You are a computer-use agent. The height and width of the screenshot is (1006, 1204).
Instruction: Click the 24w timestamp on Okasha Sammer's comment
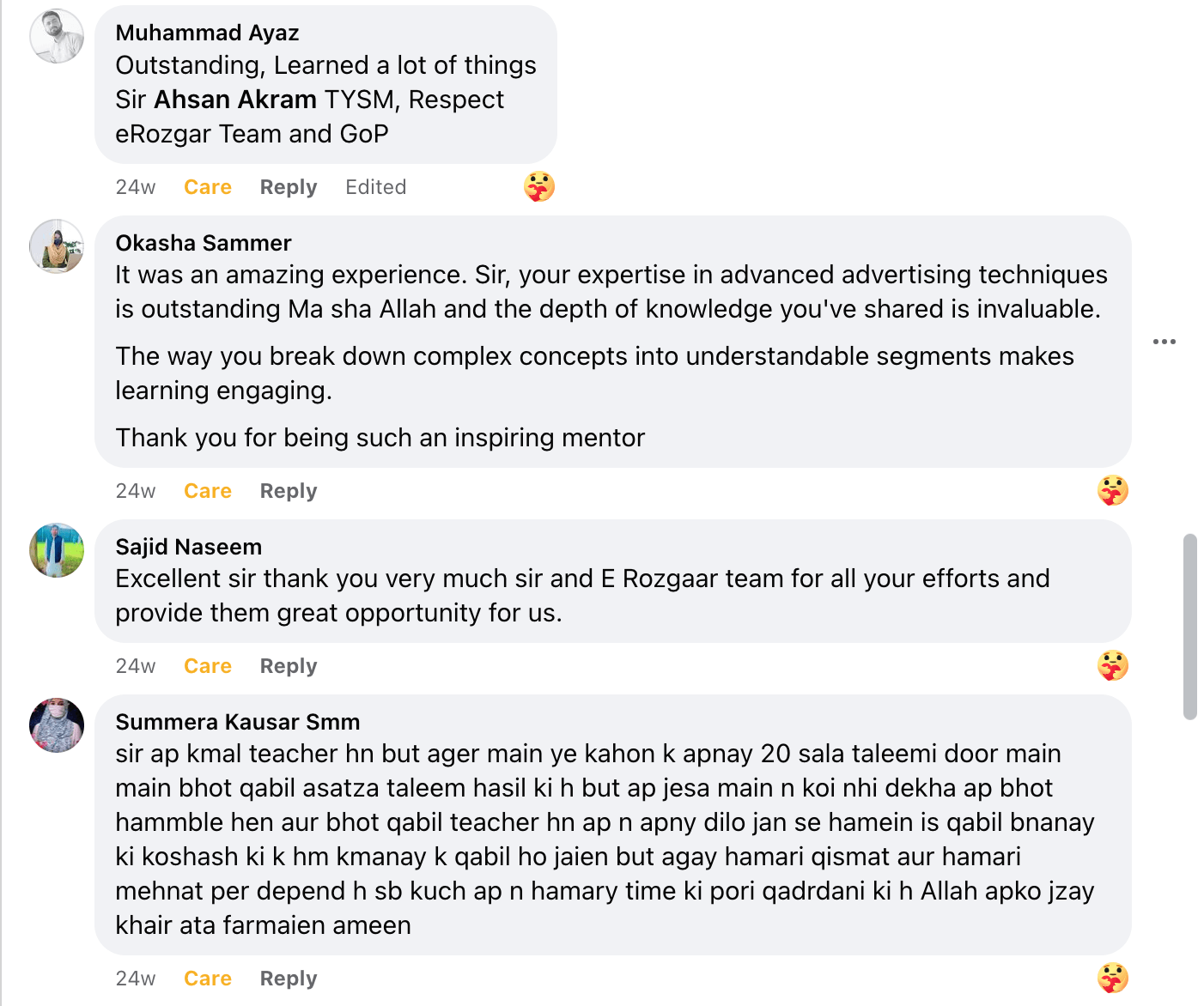[x=135, y=490]
